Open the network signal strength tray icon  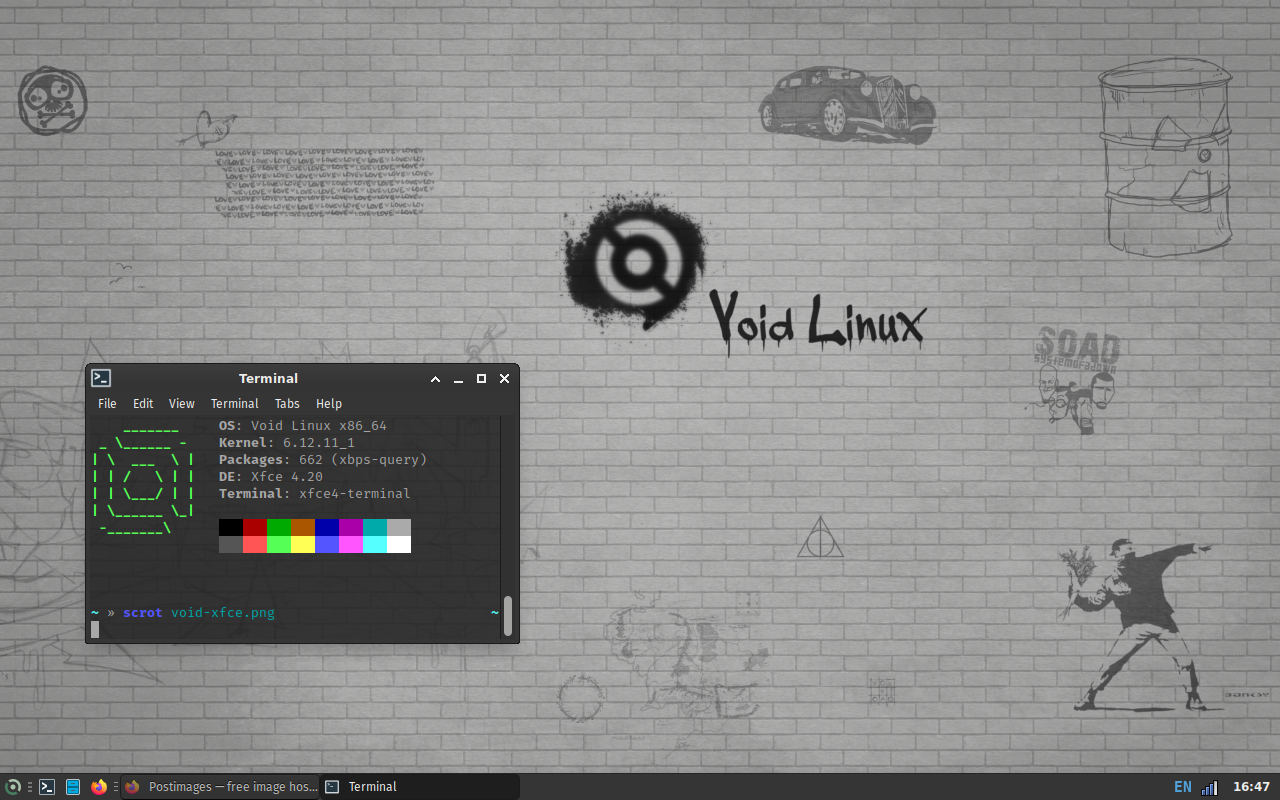tap(1209, 787)
